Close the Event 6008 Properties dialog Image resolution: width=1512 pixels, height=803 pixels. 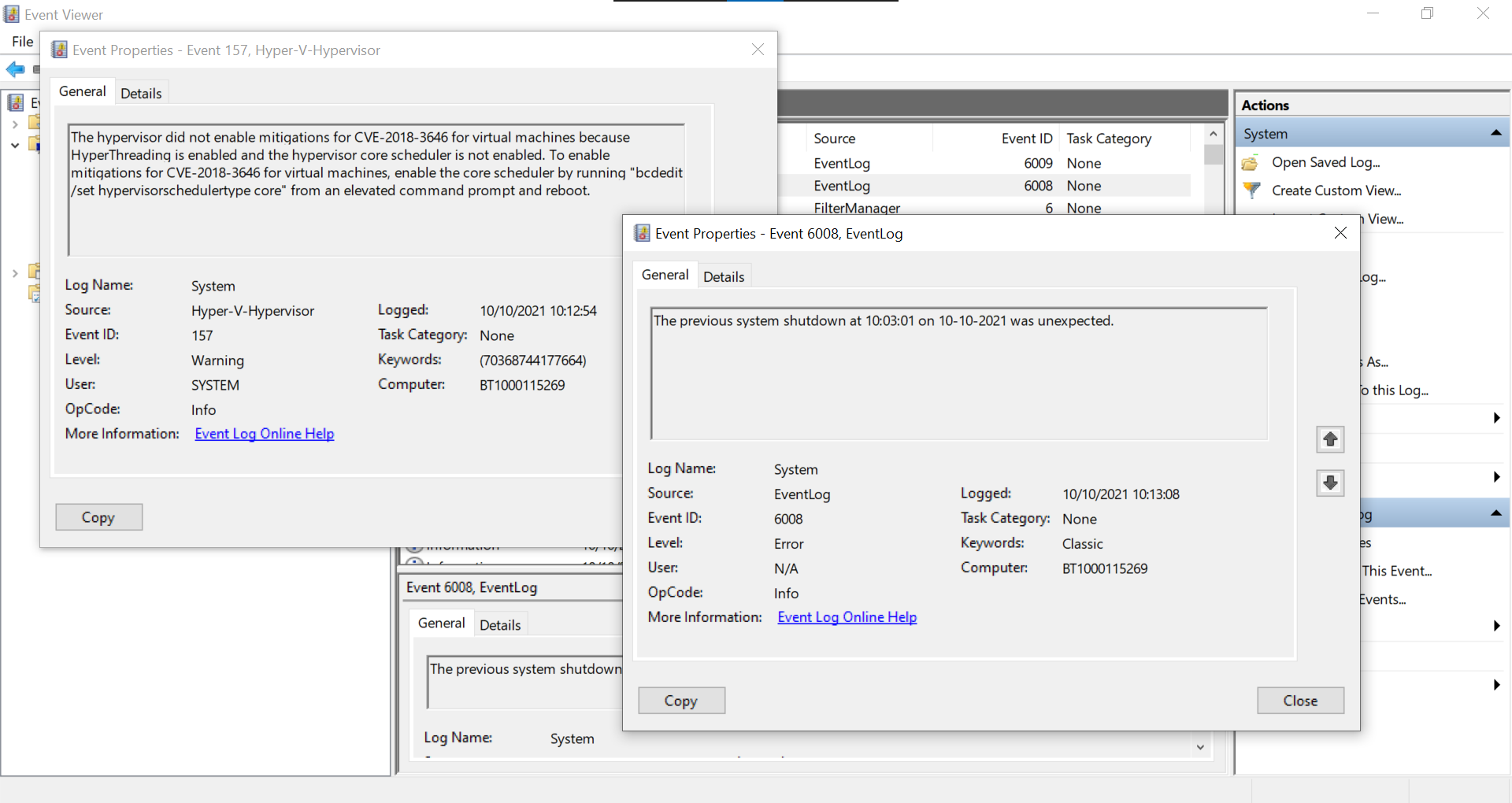[x=1300, y=700]
